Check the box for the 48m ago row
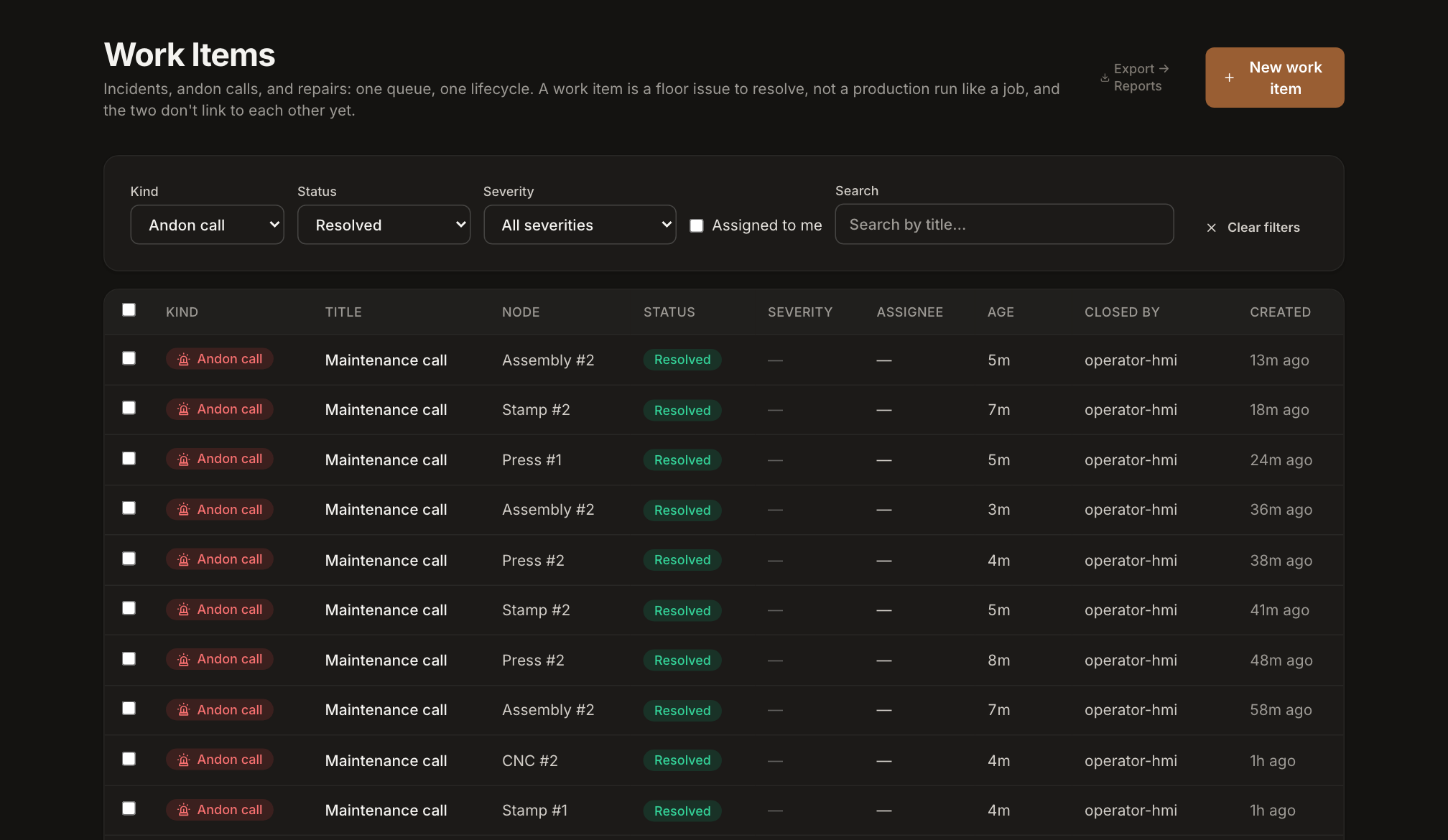Image resolution: width=1448 pixels, height=840 pixels. pos(129,658)
